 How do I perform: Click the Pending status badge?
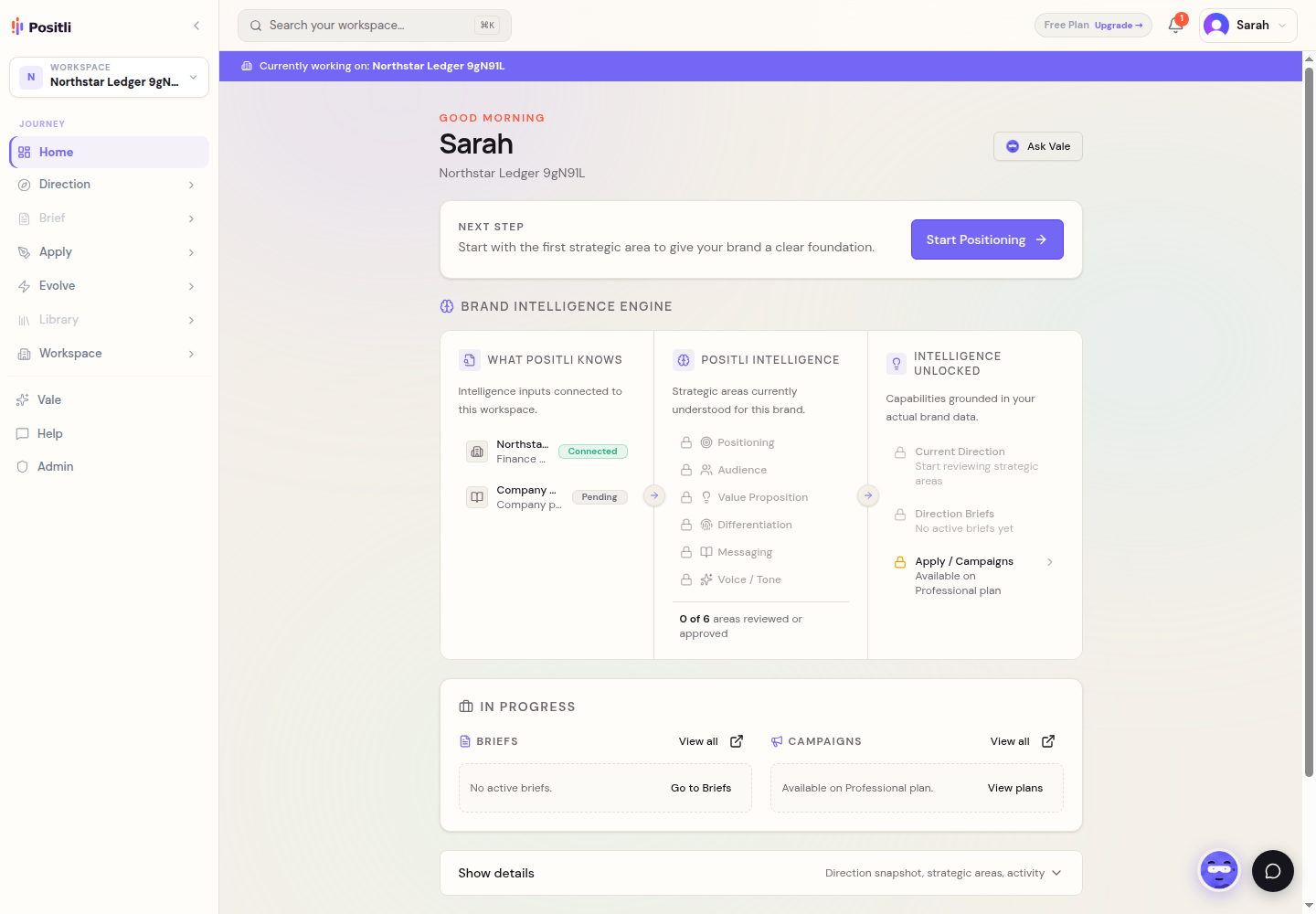pos(600,497)
